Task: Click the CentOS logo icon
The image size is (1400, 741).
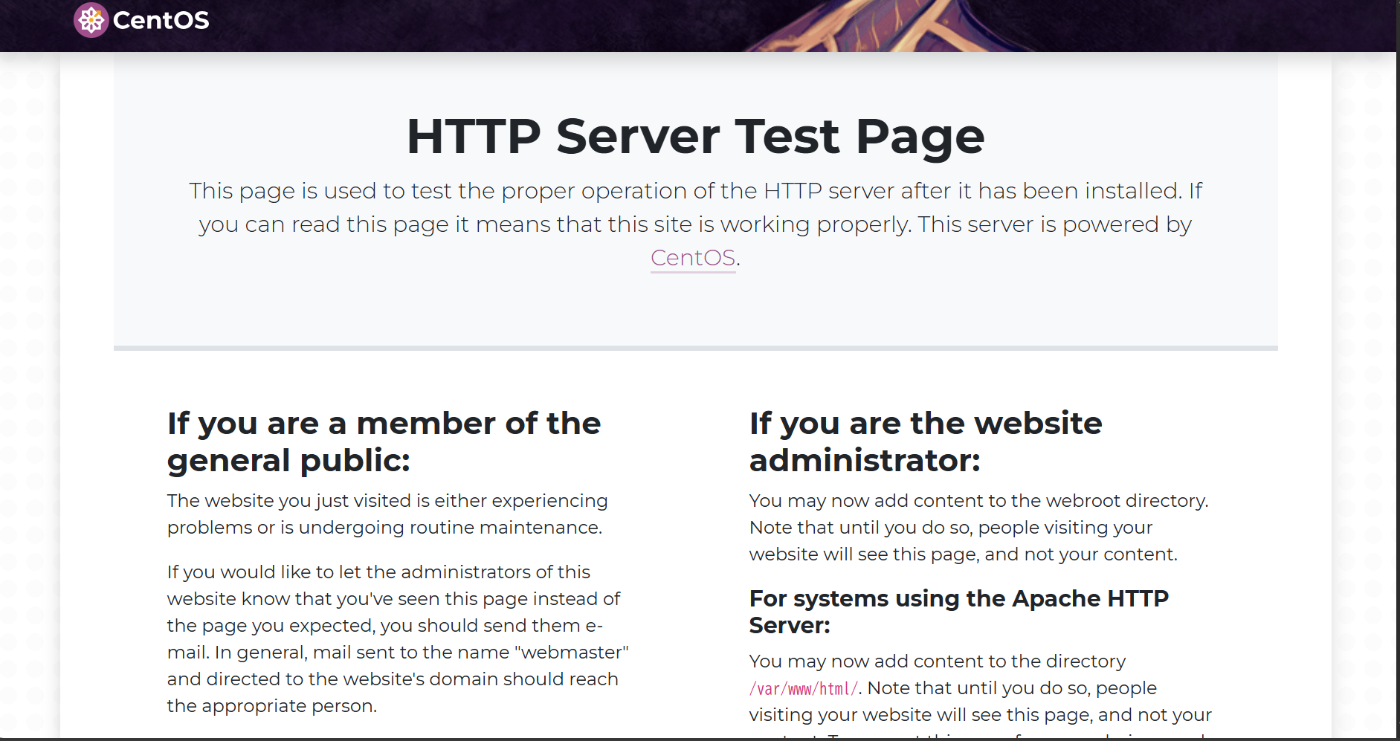Action: 91,20
